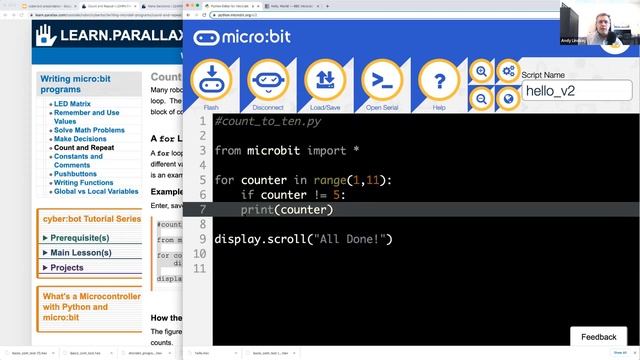Select Count and Repeat in sidebar
Screen dimensions: 640x360
(84, 147)
